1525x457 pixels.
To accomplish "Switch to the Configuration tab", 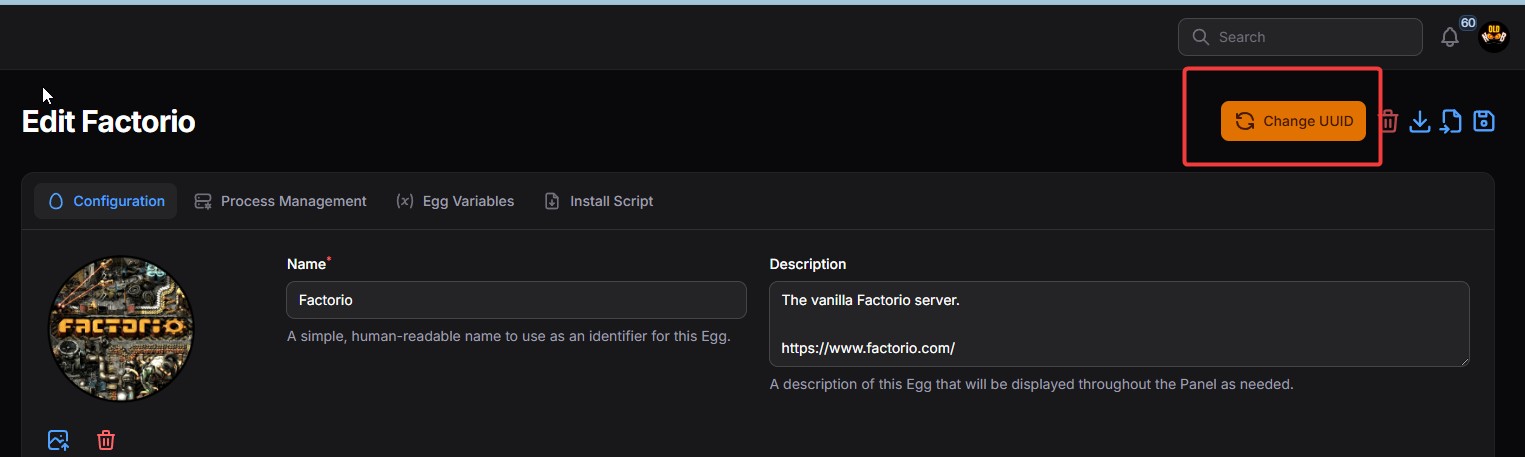I will click(106, 201).
